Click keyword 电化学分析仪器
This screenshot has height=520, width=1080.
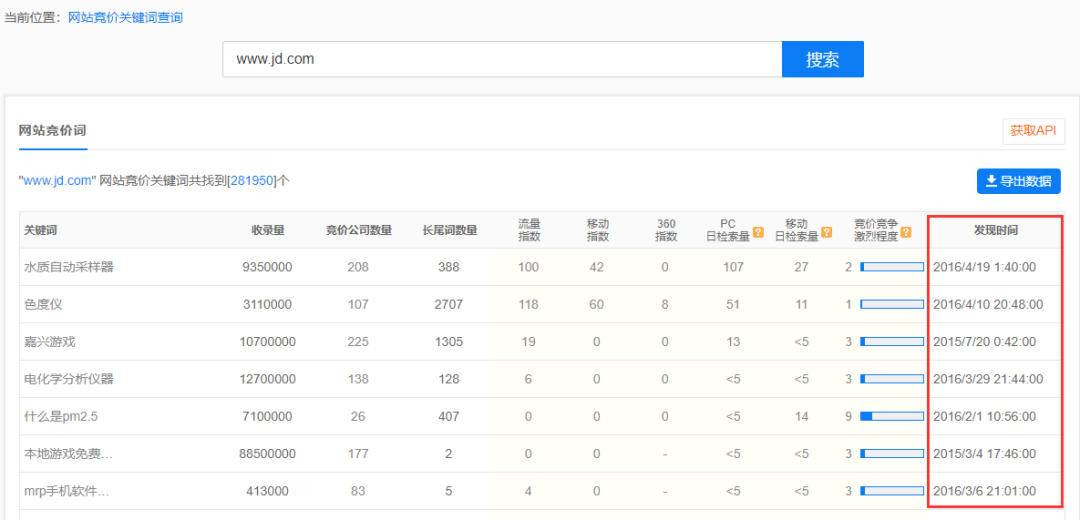tap(68, 379)
